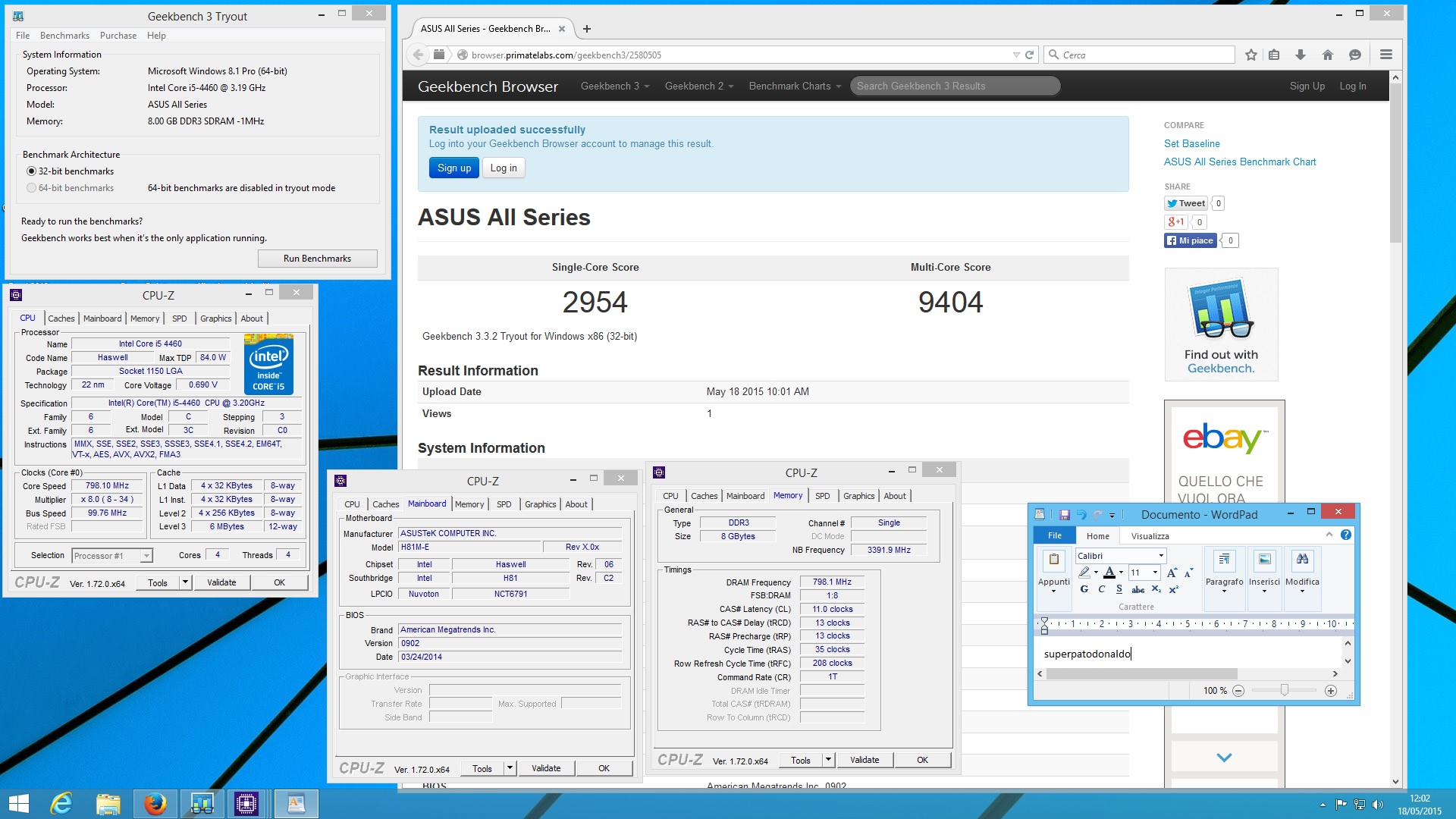Adjust the WordPad zoom slider handle
The image size is (1456, 819).
(1284, 691)
